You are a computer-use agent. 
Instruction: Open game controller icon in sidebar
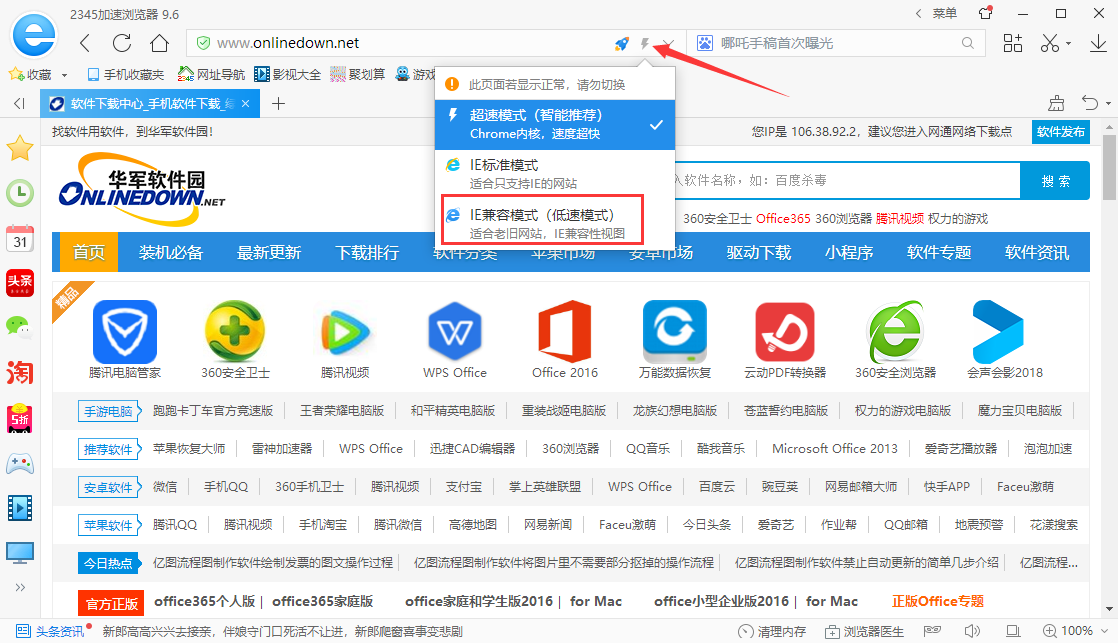coord(20,463)
